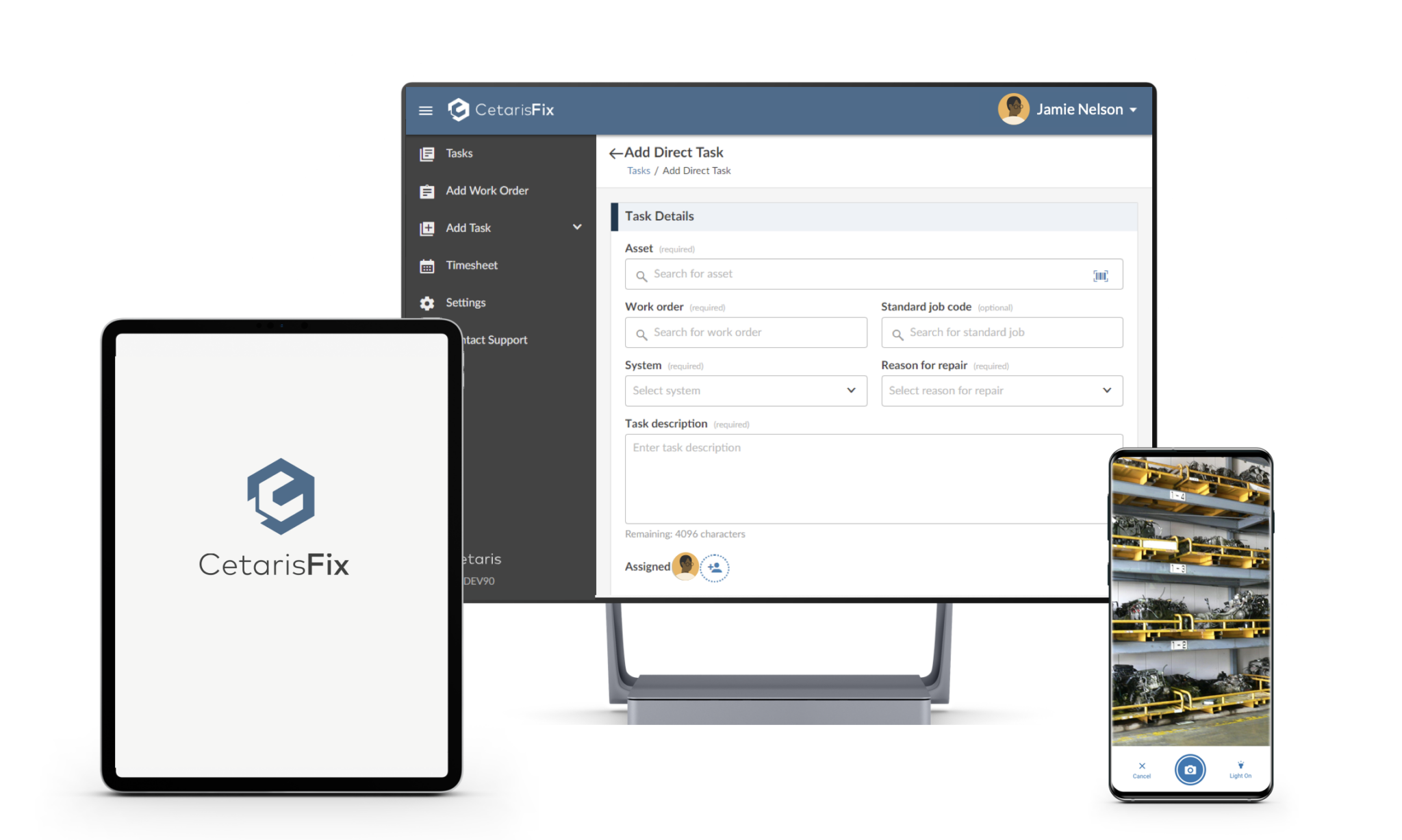Screen dimensions: 1402x840
Task: Open Settings from the sidebar
Action: pyautogui.click(x=466, y=303)
